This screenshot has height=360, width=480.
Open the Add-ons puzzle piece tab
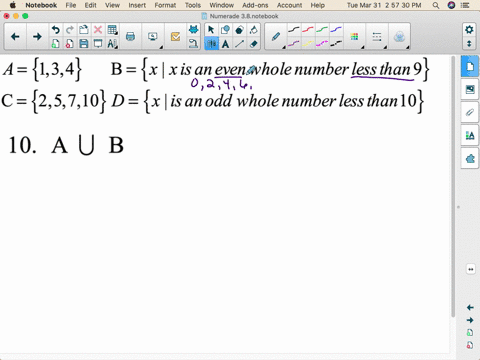click(470, 158)
